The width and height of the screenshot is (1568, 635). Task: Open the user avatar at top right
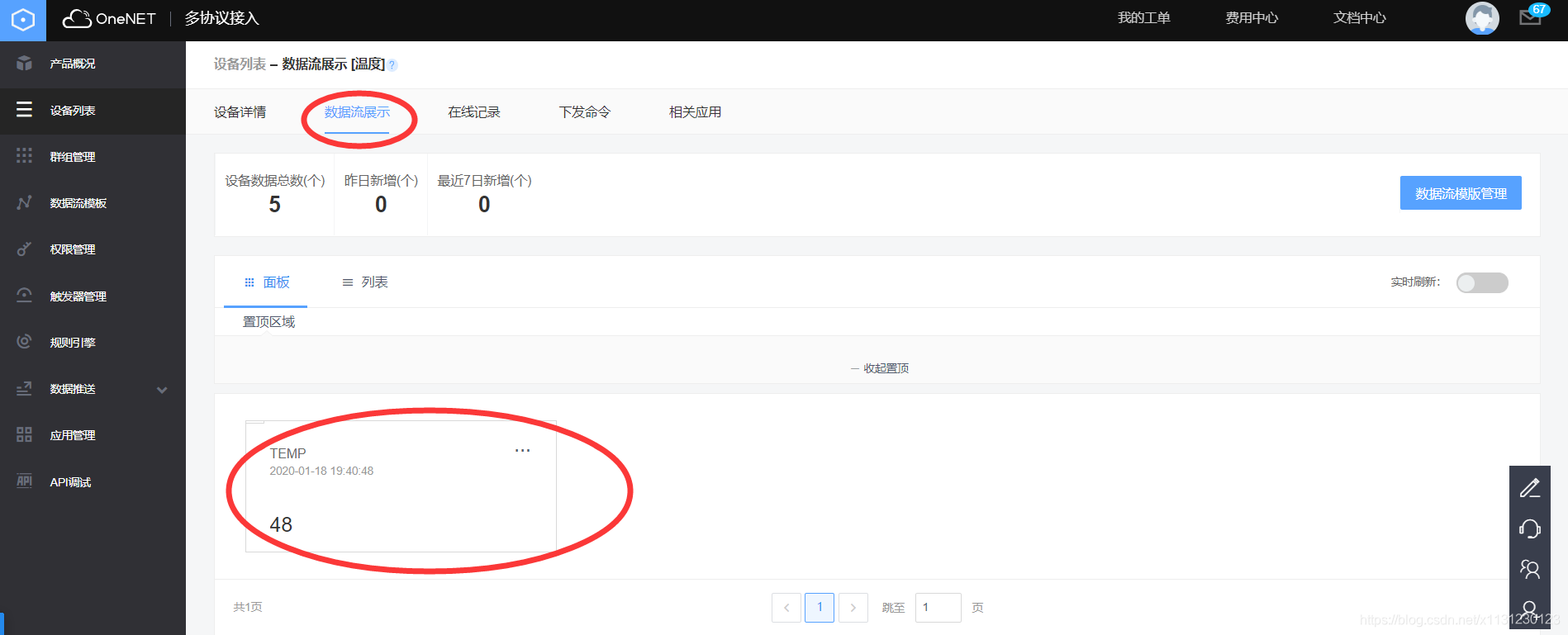(1482, 18)
